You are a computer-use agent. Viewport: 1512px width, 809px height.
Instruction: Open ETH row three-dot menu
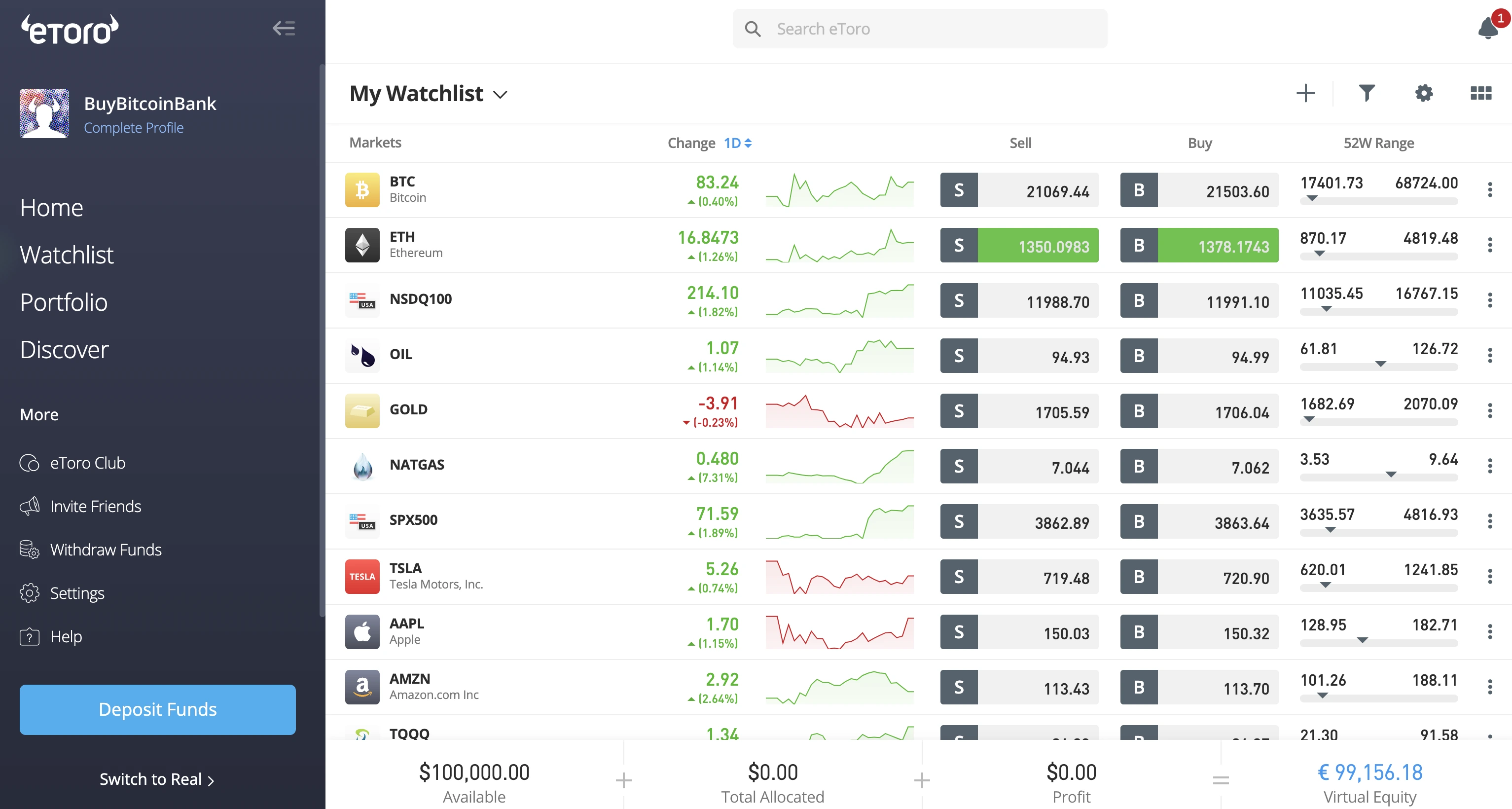[1490, 245]
